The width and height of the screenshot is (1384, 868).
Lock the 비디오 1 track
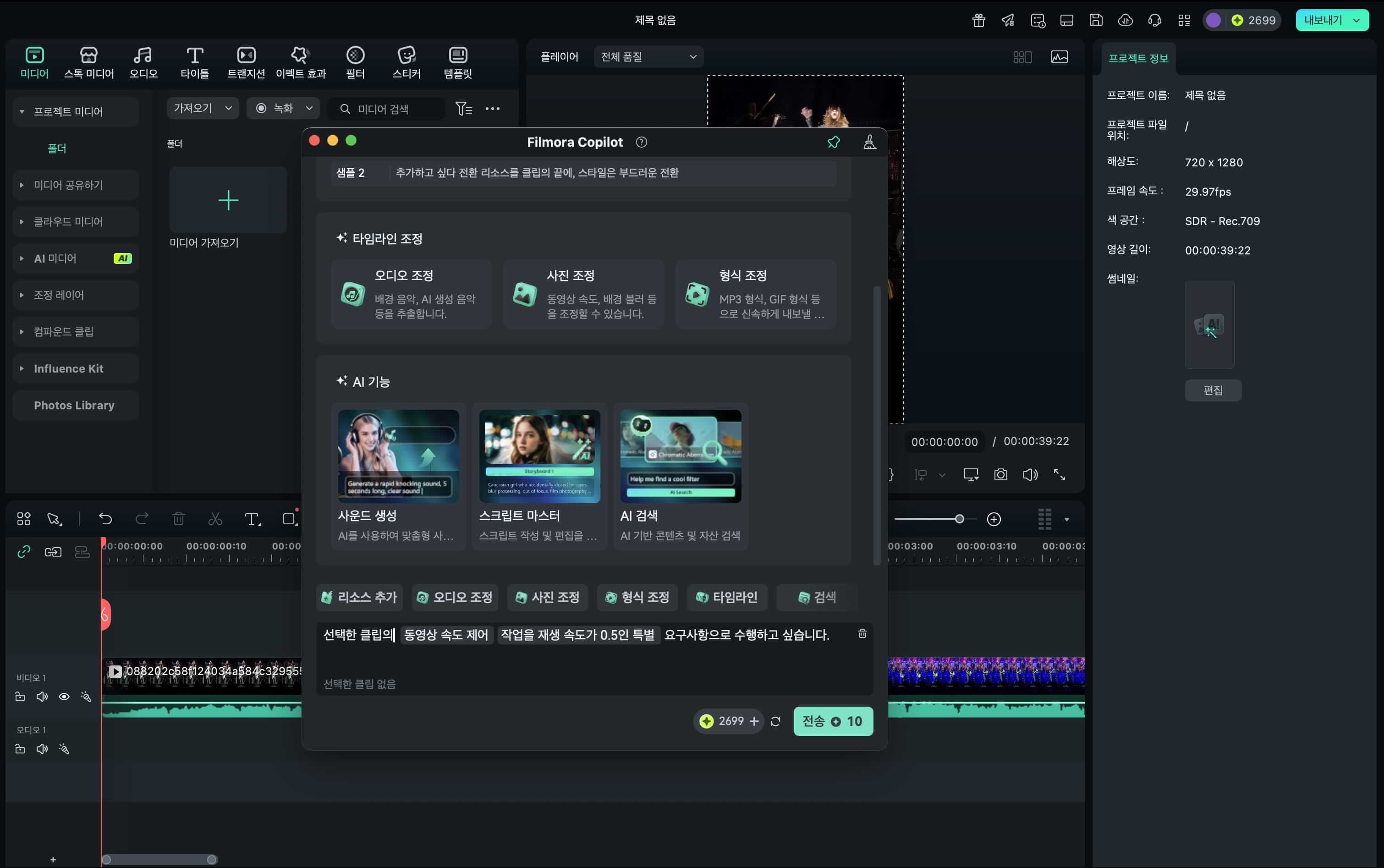20,696
